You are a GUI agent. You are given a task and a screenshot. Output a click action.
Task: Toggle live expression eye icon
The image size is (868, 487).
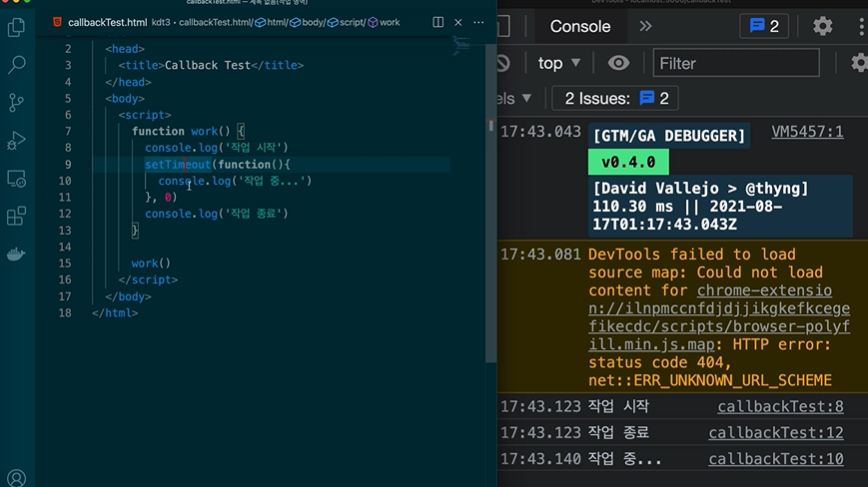click(618, 63)
